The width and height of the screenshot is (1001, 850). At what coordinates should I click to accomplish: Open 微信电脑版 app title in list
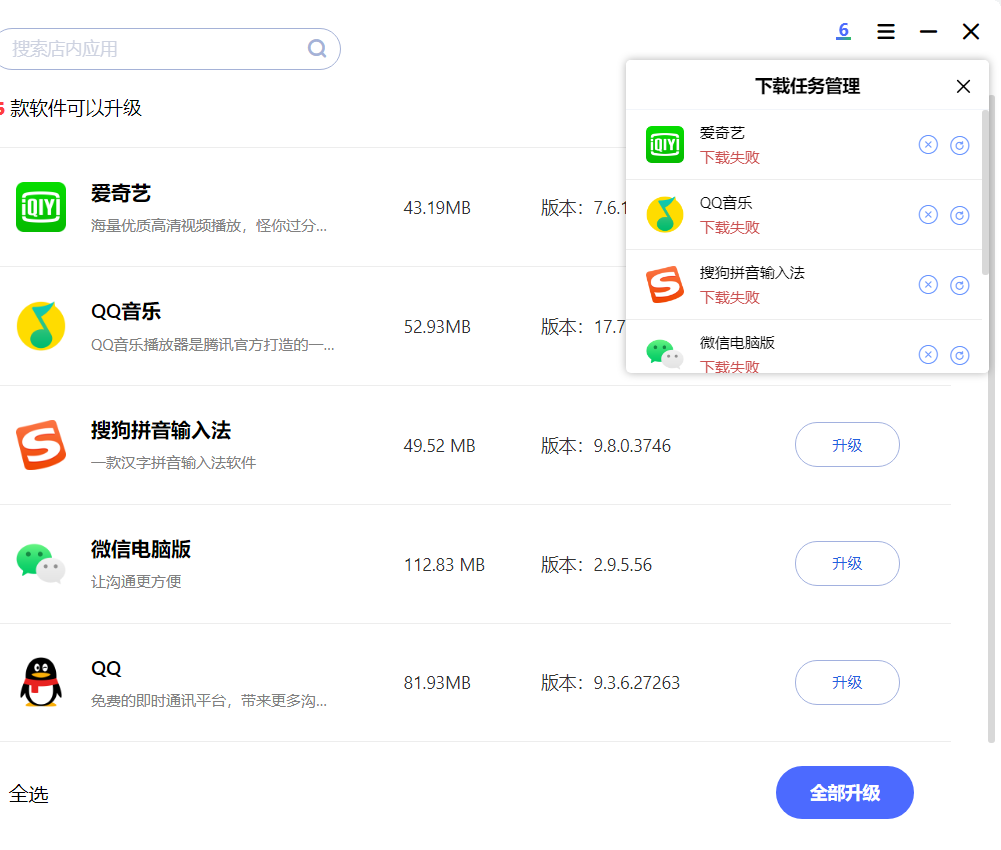pyautogui.click(x=141, y=549)
